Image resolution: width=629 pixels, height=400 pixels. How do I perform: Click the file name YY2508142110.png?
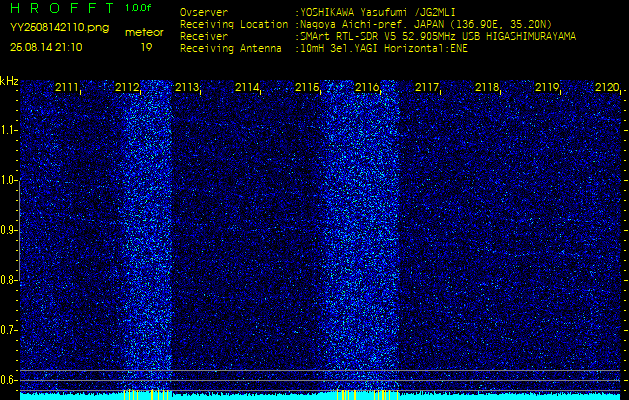click(59, 28)
